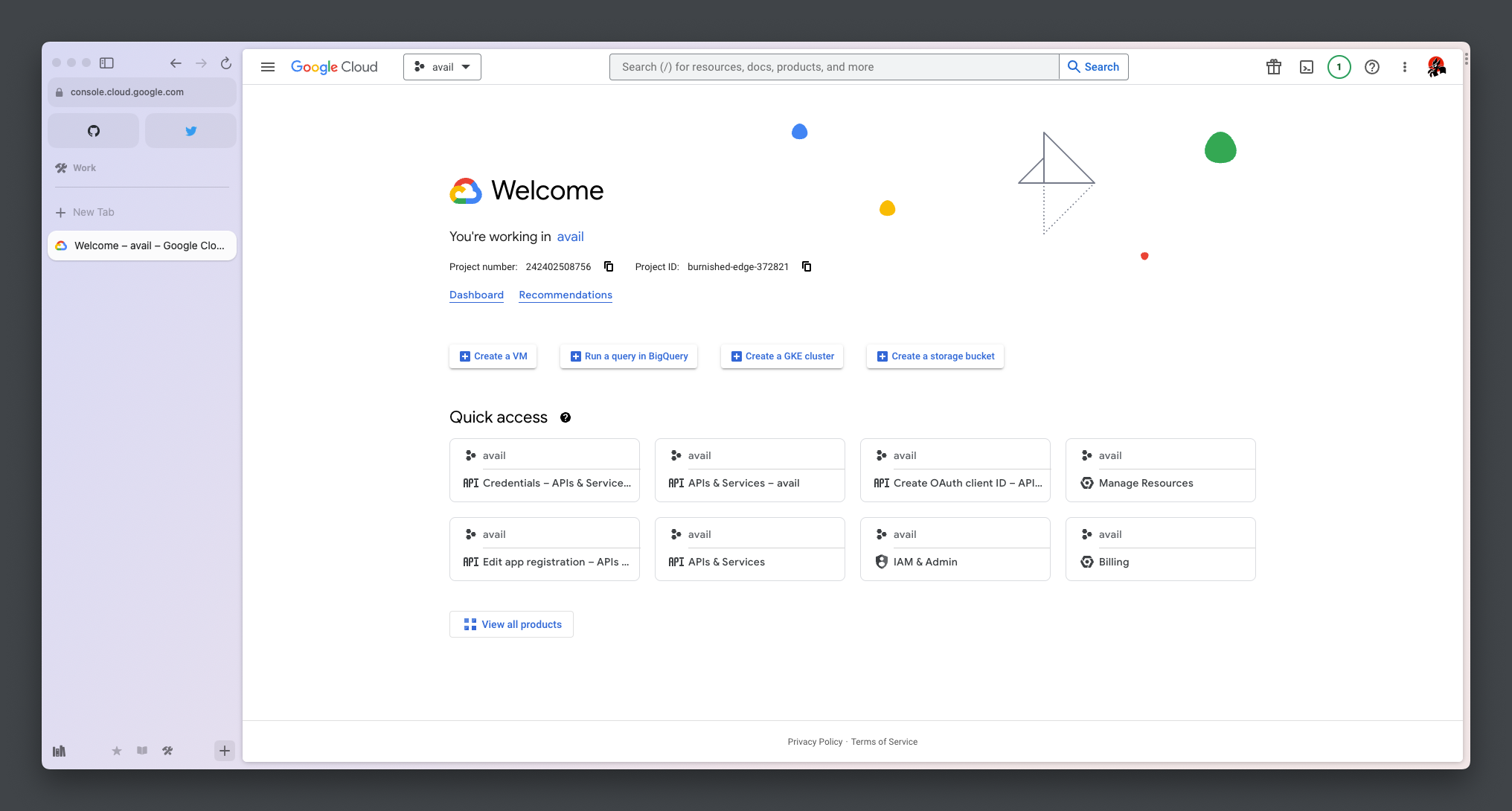
Task: Open the Dashboard link
Action: (476, 295)
